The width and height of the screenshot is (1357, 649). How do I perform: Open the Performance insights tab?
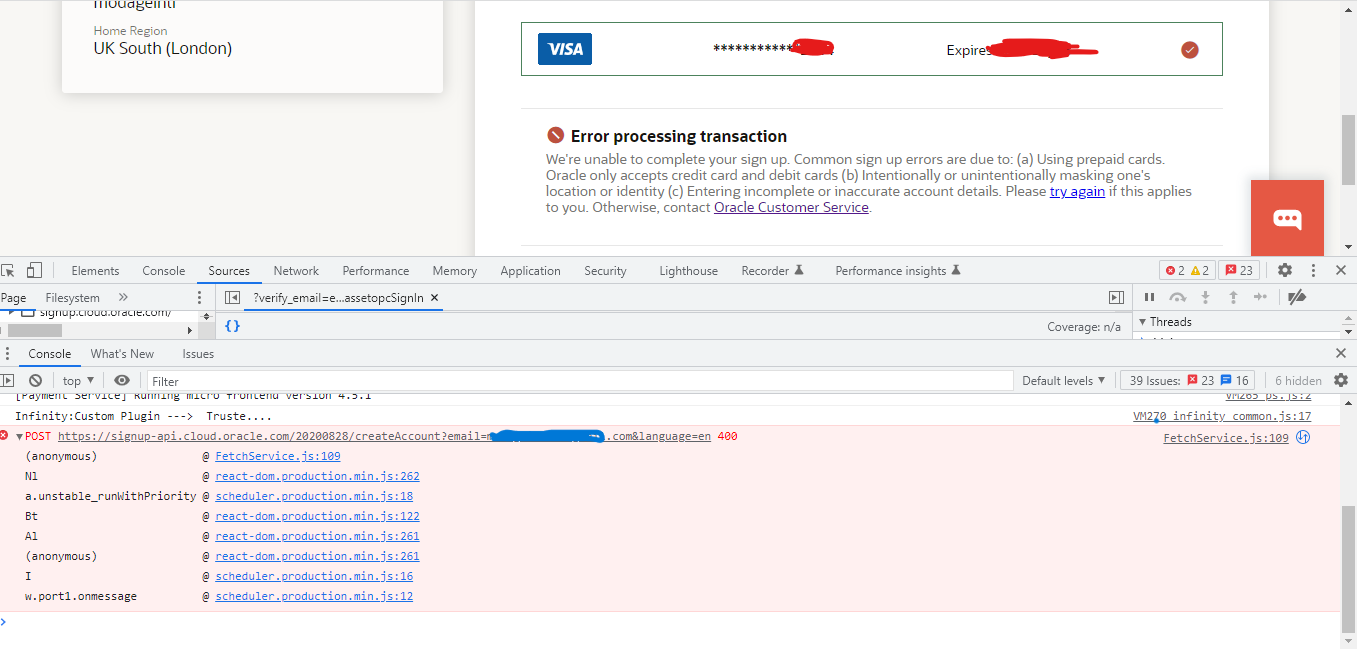pos(897,270)
